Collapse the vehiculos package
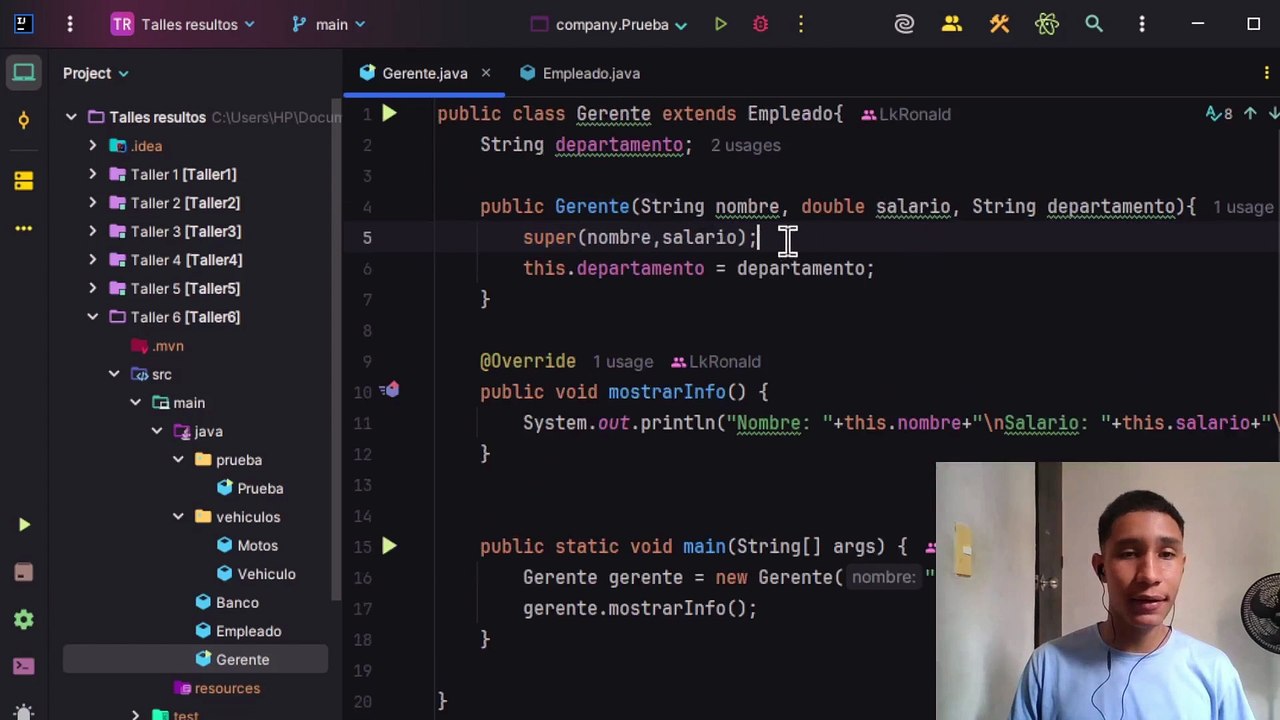 point(178,517)
